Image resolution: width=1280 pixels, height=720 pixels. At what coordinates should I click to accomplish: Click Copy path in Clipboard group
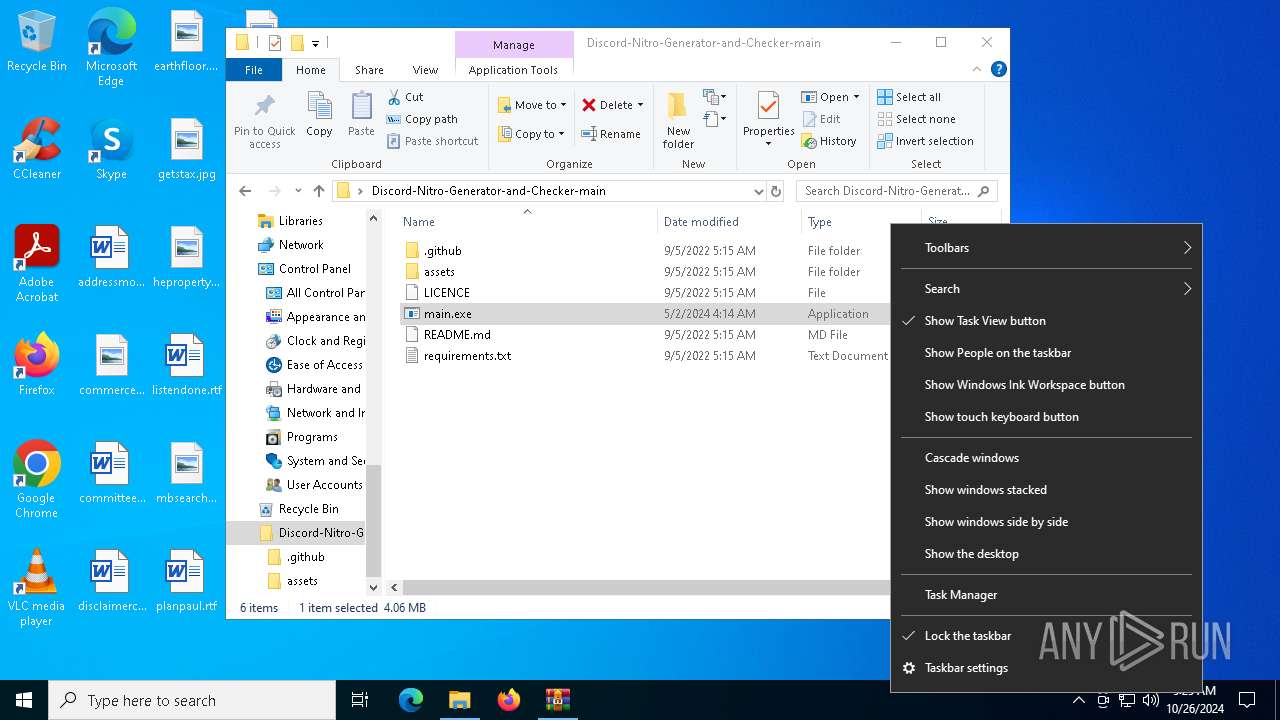[422, 119]
